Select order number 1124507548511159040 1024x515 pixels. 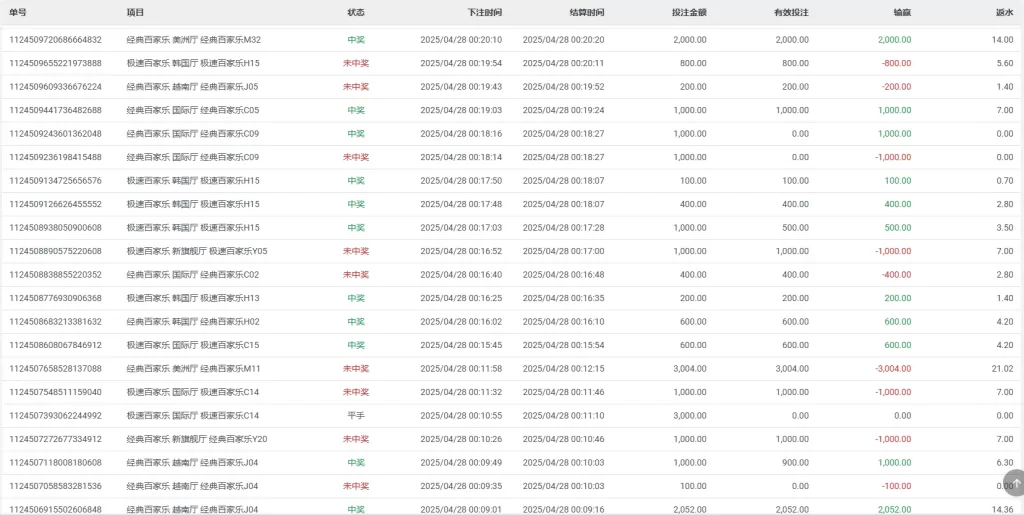click(x=56, y=392)
